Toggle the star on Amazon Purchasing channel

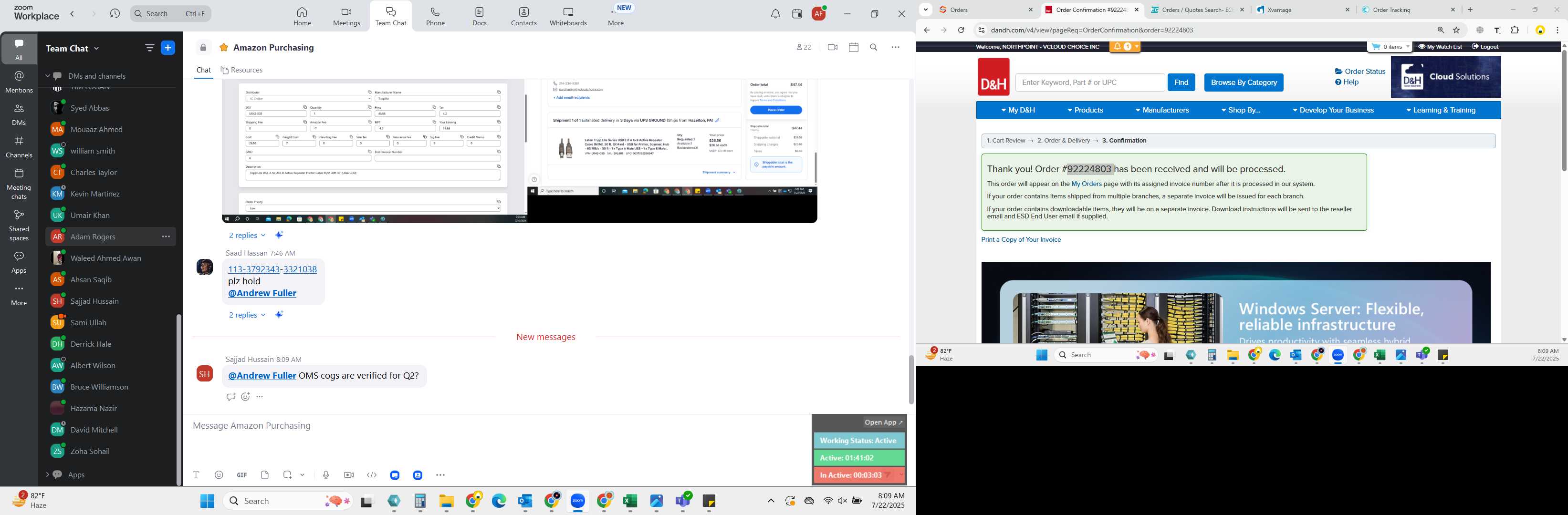(224, 47)
